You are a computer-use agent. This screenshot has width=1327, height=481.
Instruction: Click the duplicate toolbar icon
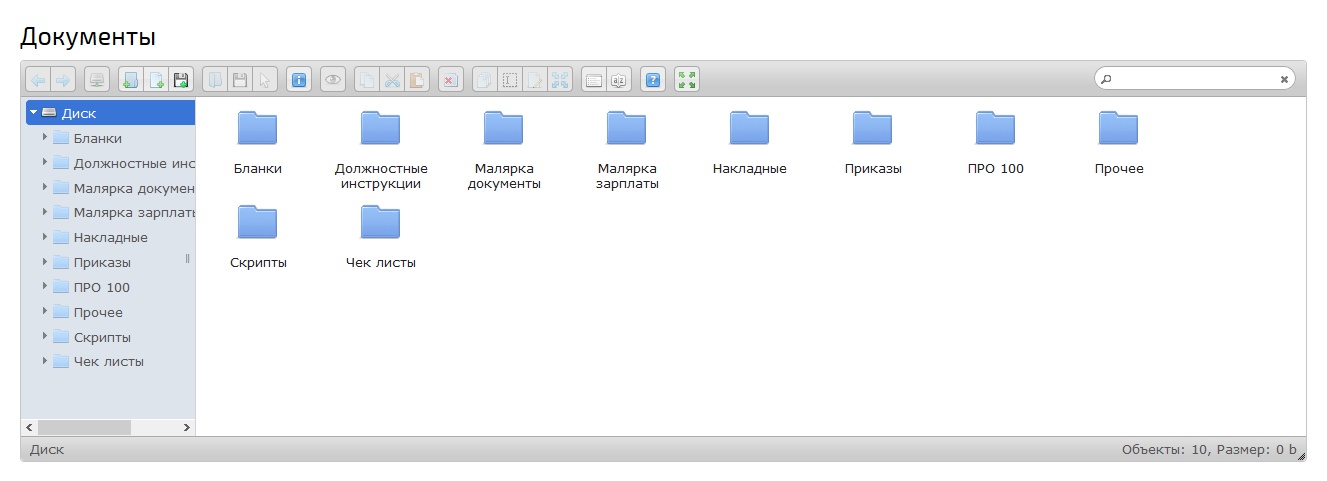[484, 79]
